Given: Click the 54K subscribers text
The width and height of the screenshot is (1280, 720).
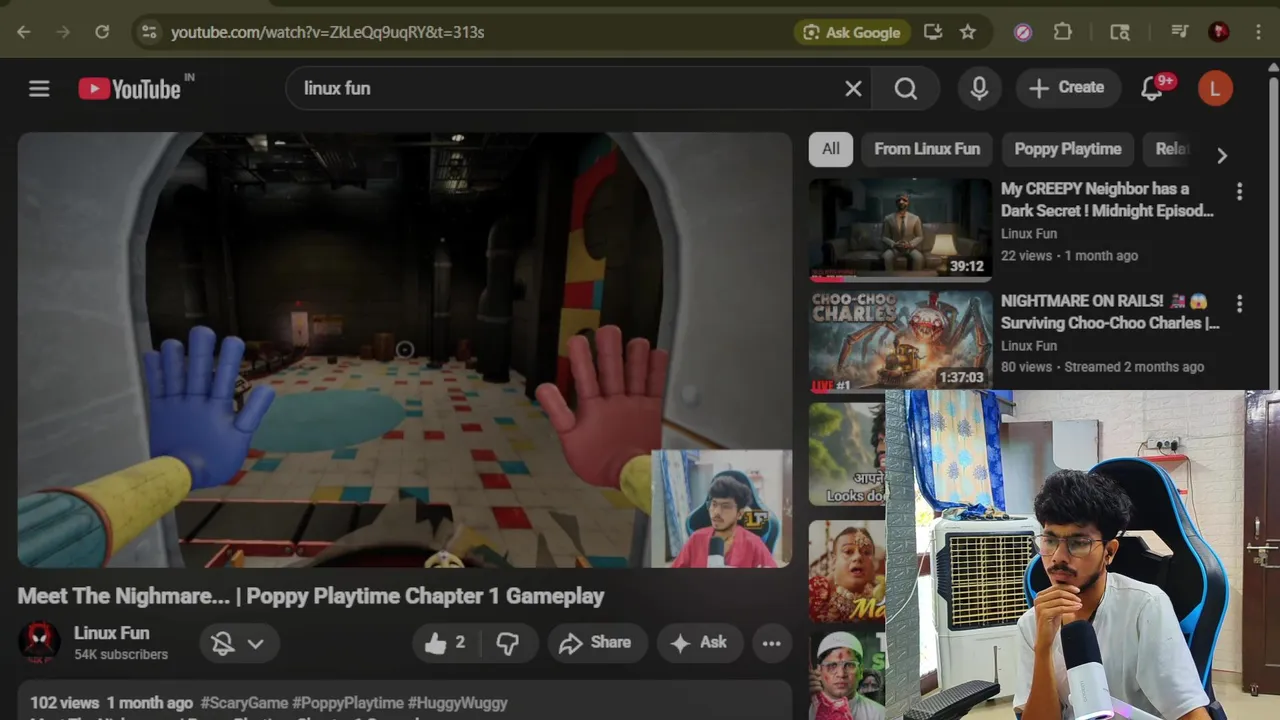Looking at the screenshot, I should 121,655.
